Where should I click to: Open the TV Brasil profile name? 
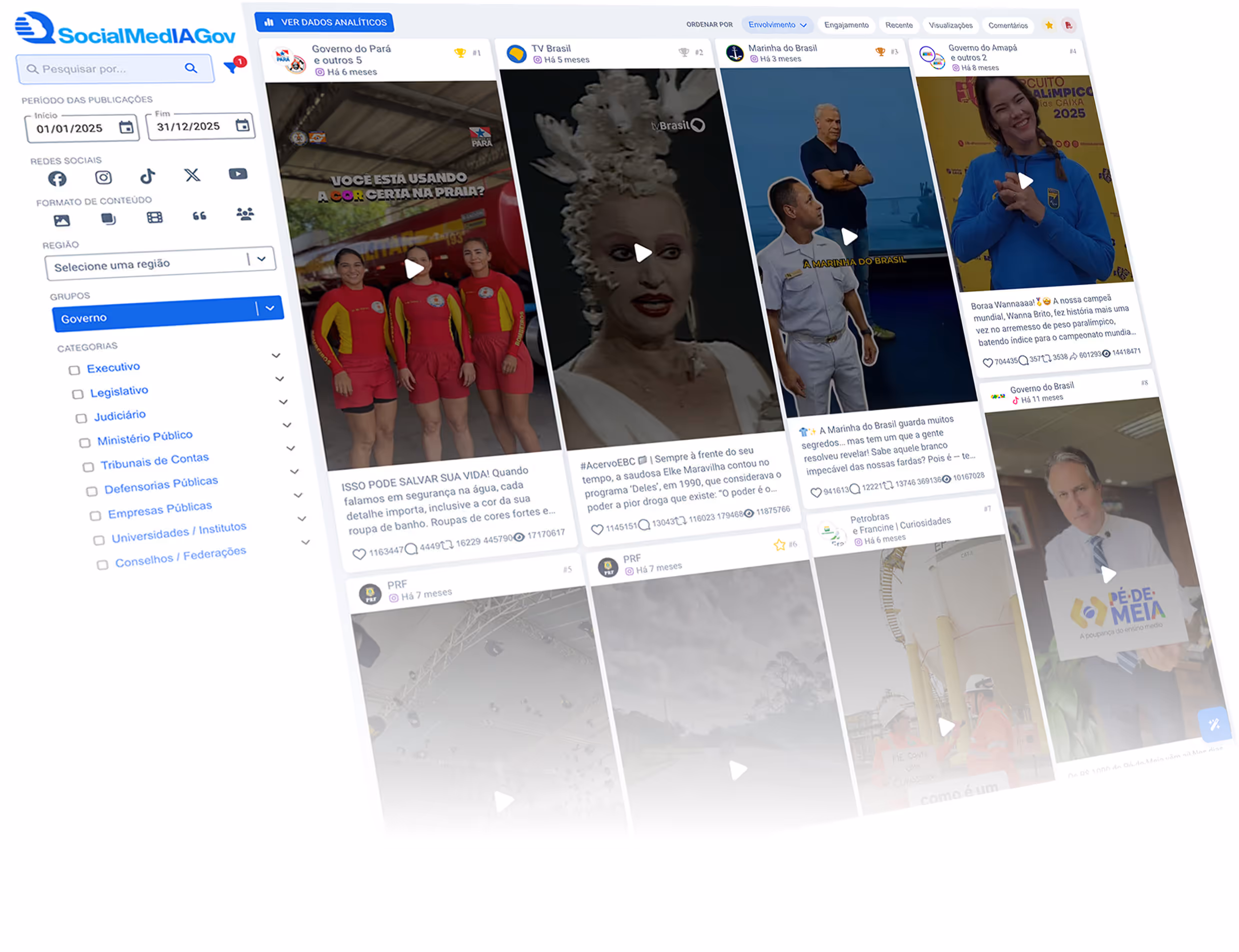550,48
